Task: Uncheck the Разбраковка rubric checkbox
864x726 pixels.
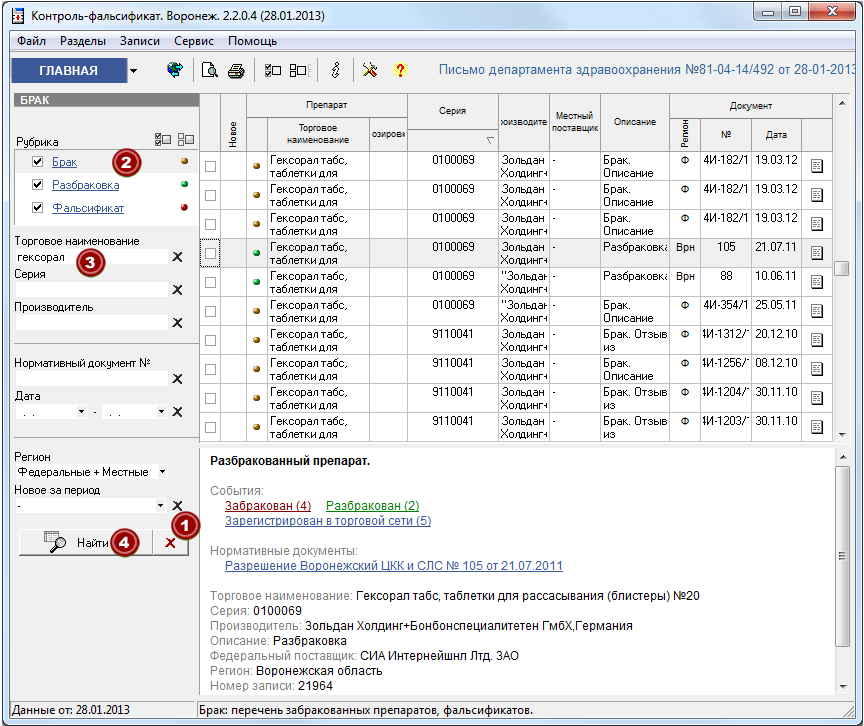Action: (x=37, y=185)
